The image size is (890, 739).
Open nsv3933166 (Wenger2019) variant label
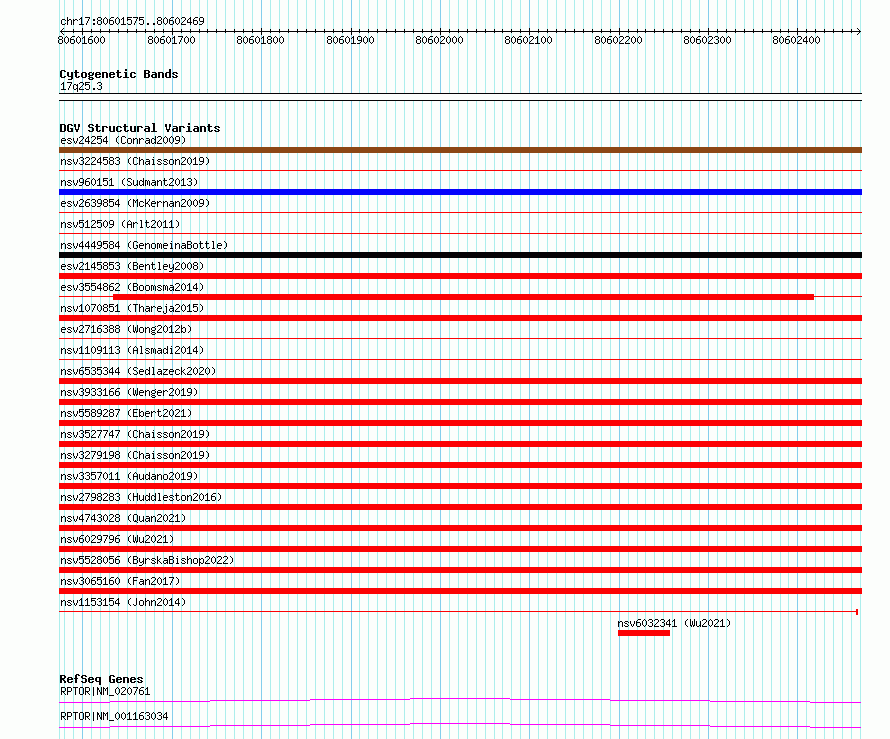pyautogui.click(x=129, y=392)
